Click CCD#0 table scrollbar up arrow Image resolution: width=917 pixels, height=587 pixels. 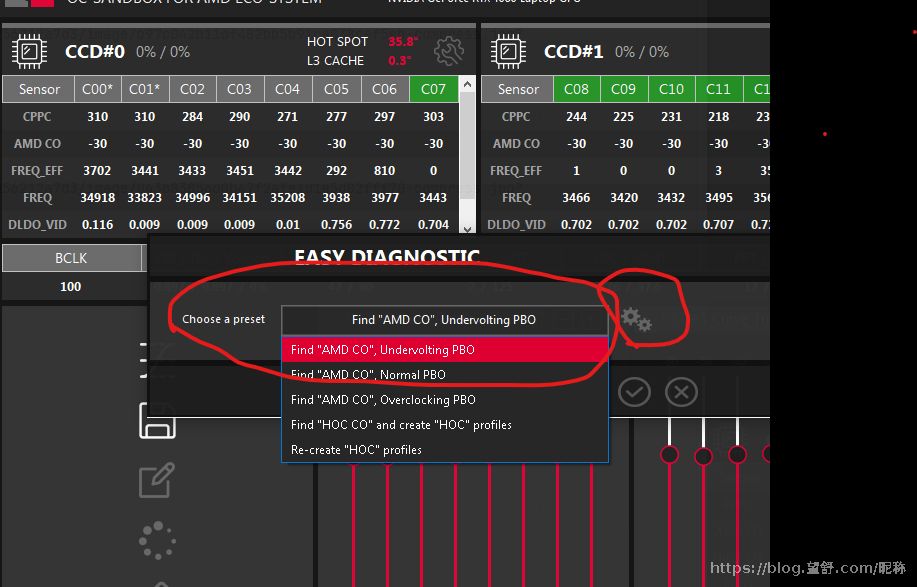(x=467, y=85)
